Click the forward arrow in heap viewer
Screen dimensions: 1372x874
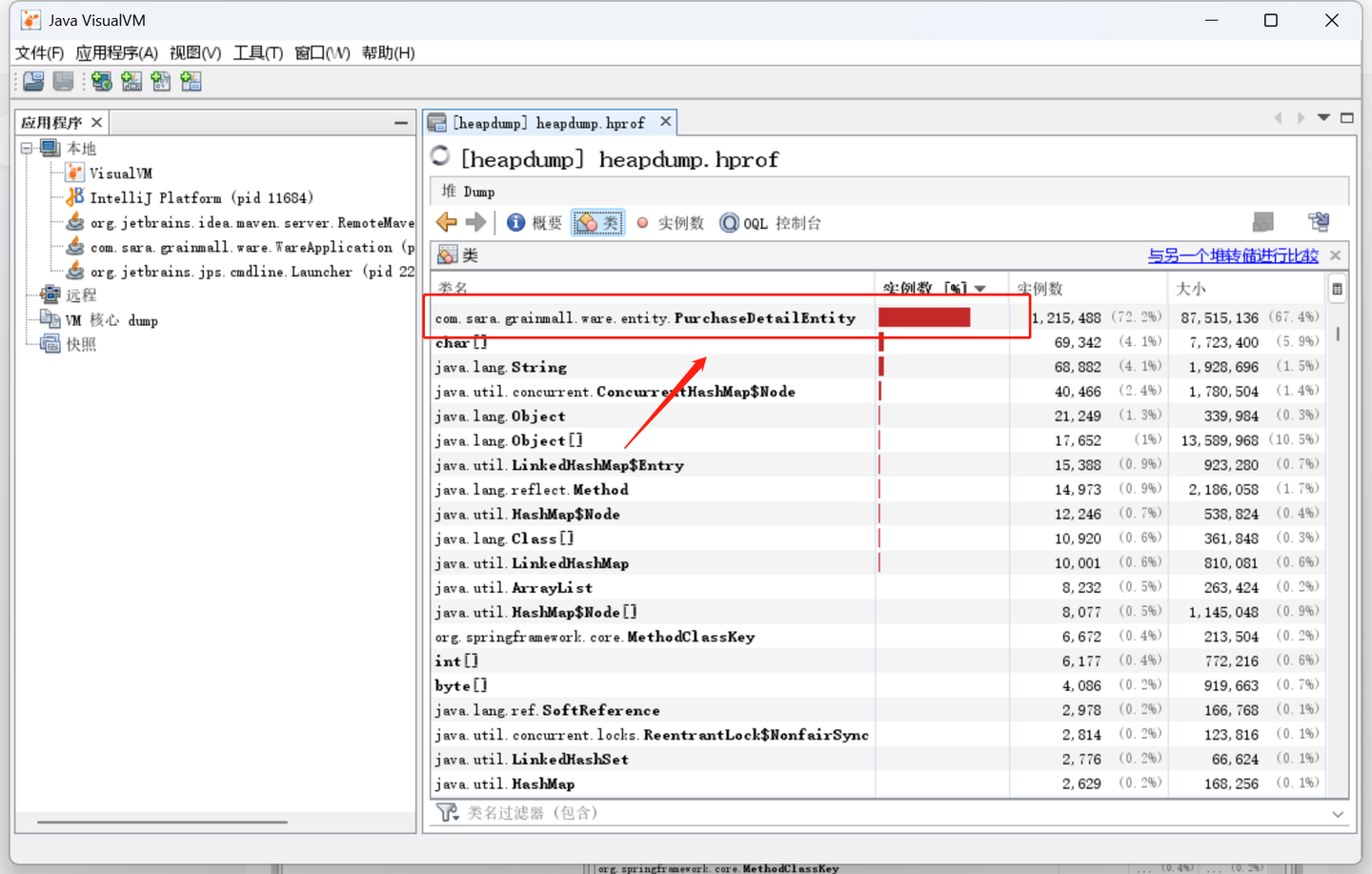(x=475, y=222)
